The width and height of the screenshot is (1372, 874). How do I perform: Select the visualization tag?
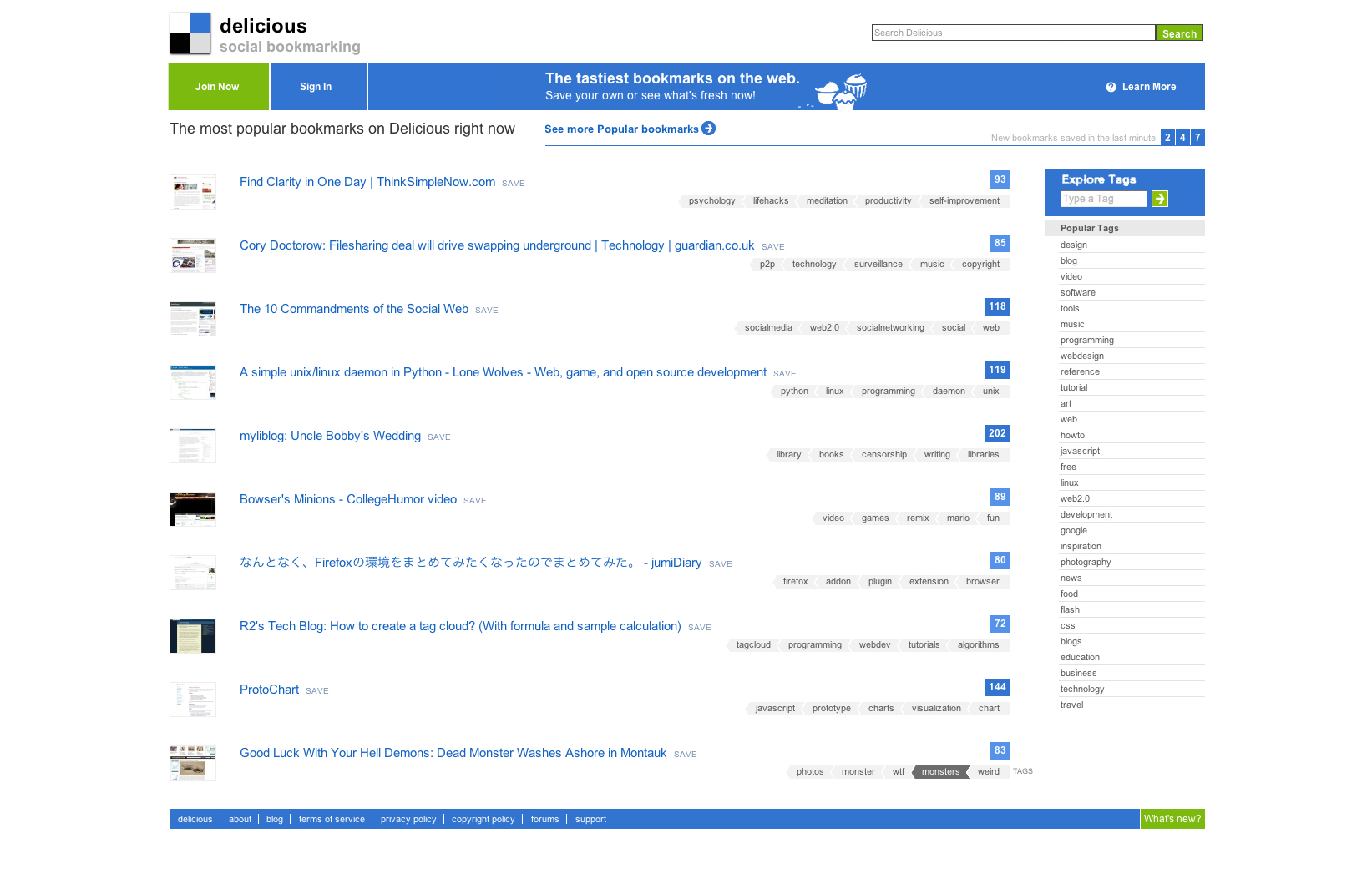[x=936, y=709]
